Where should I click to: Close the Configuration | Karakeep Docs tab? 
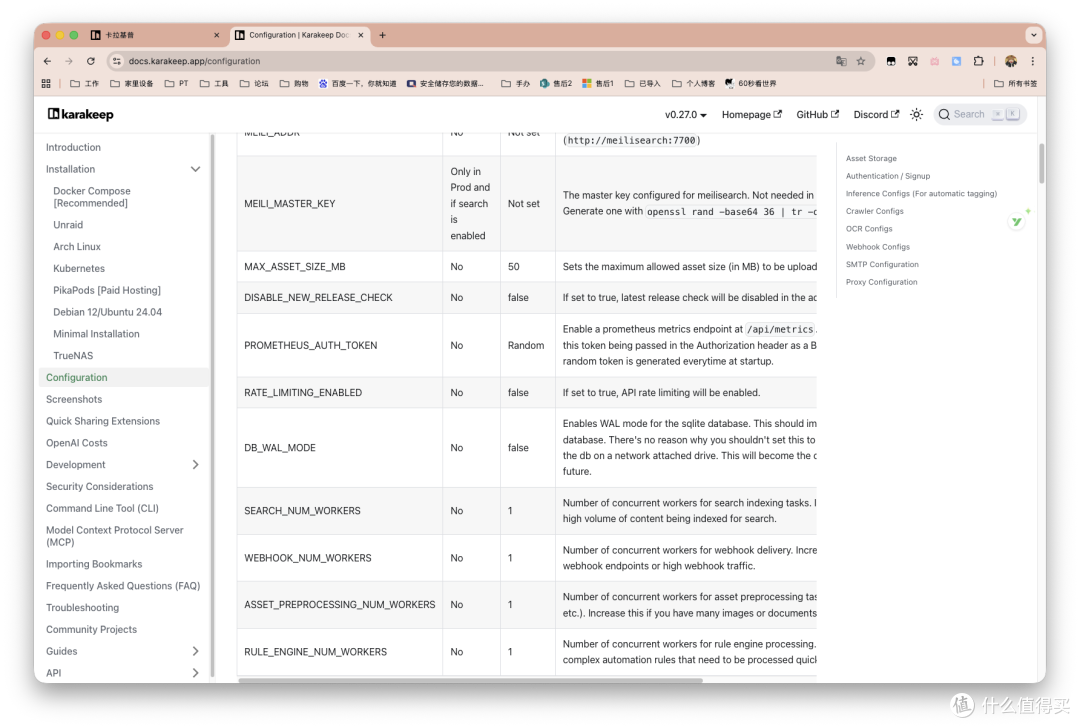pyautogui.click(x=360, y=35)
